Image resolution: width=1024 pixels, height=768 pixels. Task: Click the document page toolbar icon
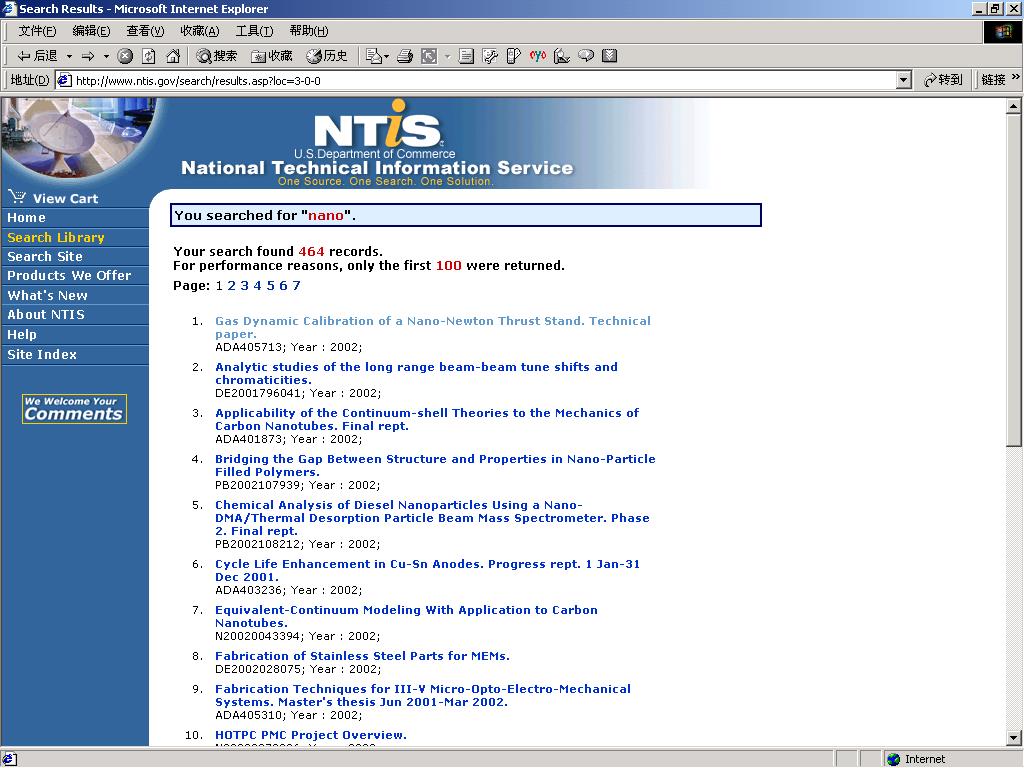(466, 56)
